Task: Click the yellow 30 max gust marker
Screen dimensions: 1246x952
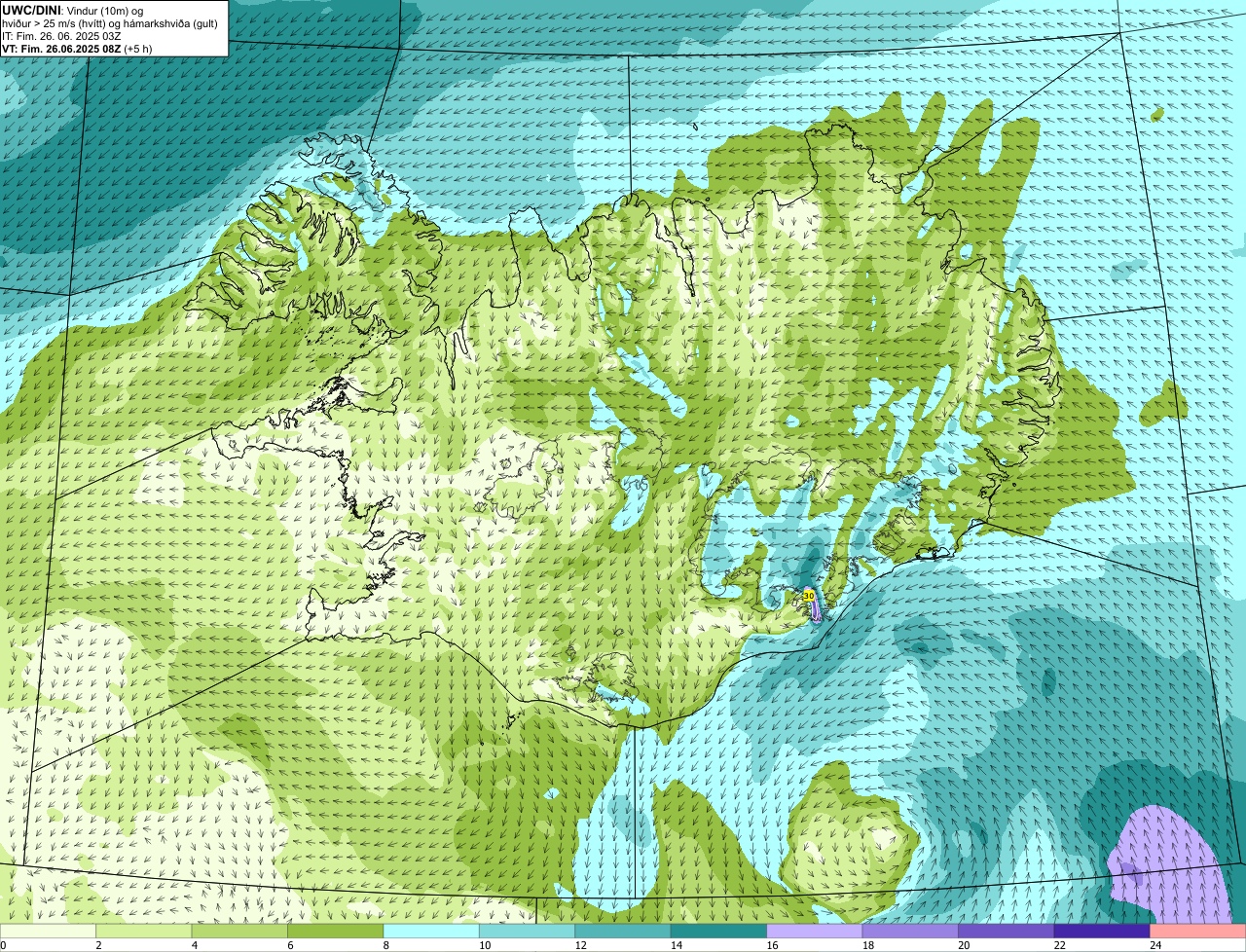Action: pos(808,595)
